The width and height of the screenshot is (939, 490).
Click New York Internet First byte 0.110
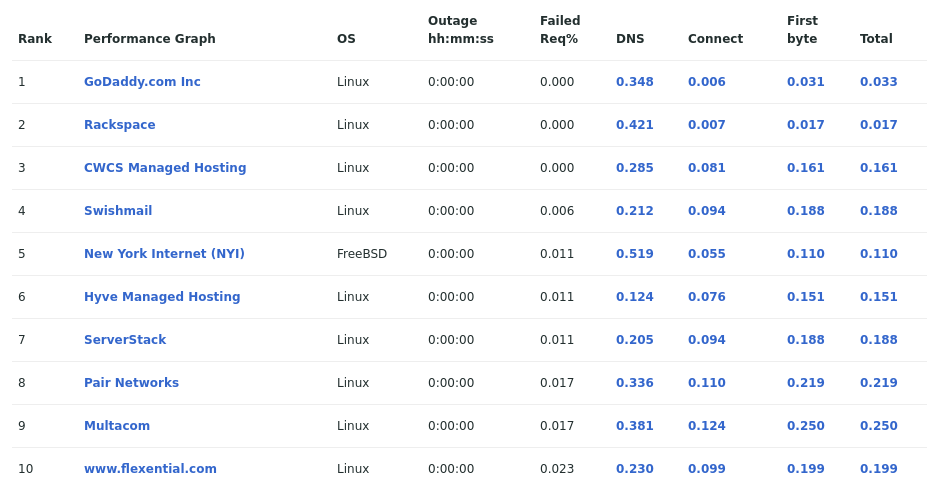tap(805, 254)
